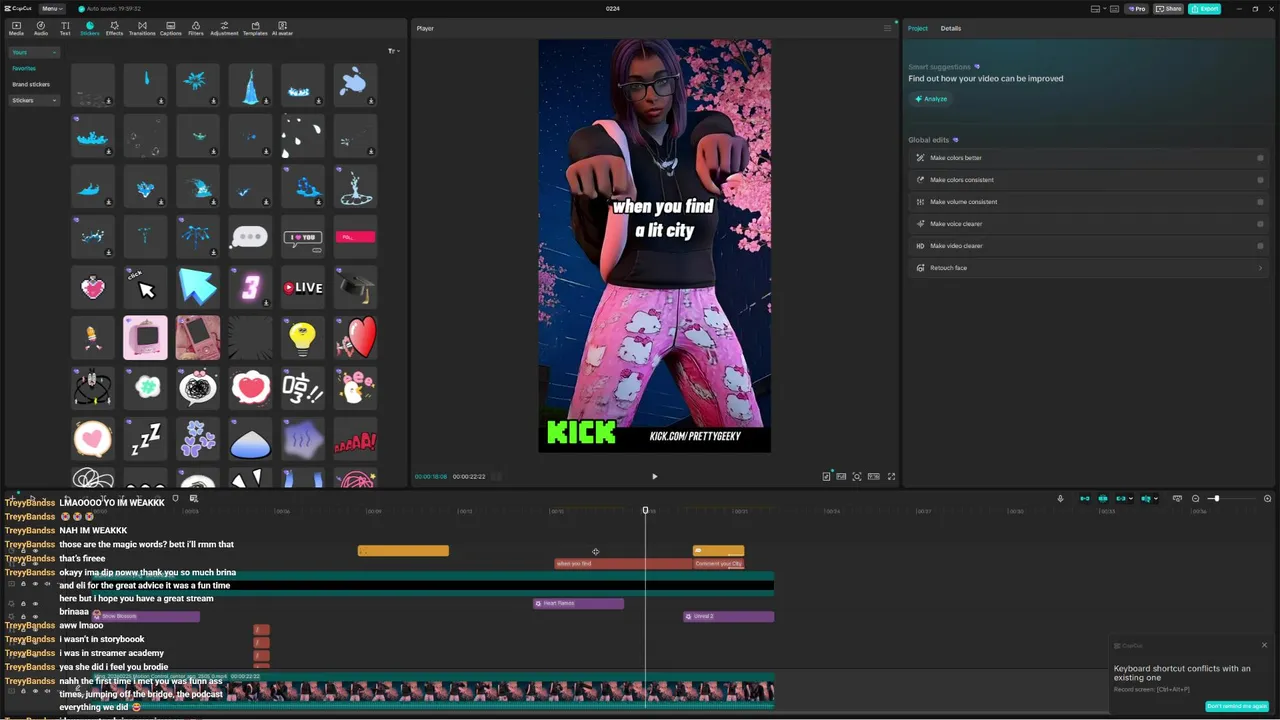
Task: Toggle auto snapping in timeline toolbar
Action: coord(1103,498)
